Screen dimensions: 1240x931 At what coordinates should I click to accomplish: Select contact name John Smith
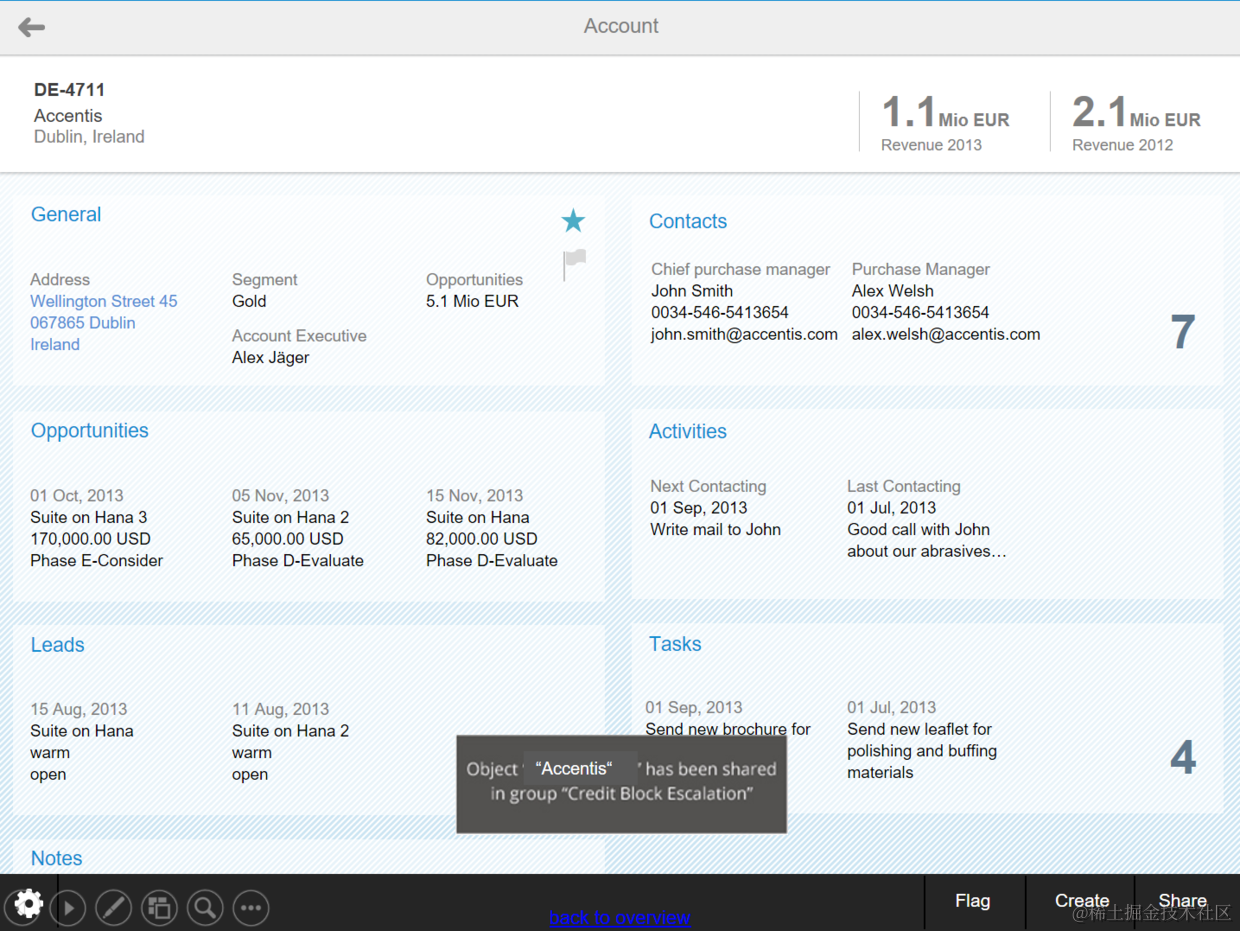coord(692,291)
